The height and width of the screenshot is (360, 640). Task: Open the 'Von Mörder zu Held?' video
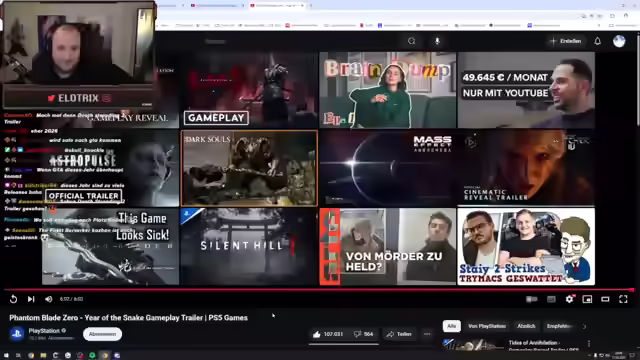tap(388, 247)
